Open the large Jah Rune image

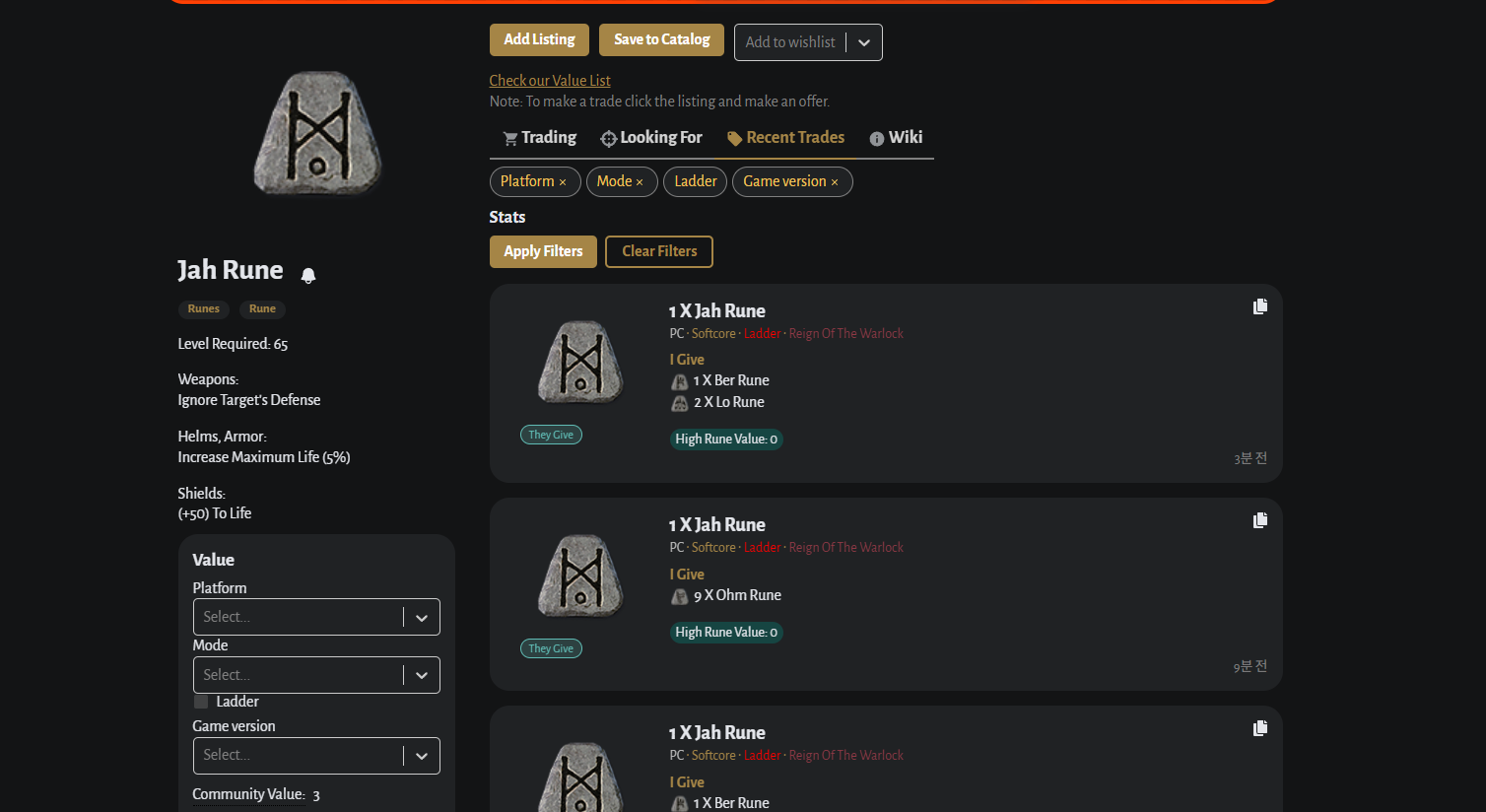pyautogui.click(x=317, y=132)
